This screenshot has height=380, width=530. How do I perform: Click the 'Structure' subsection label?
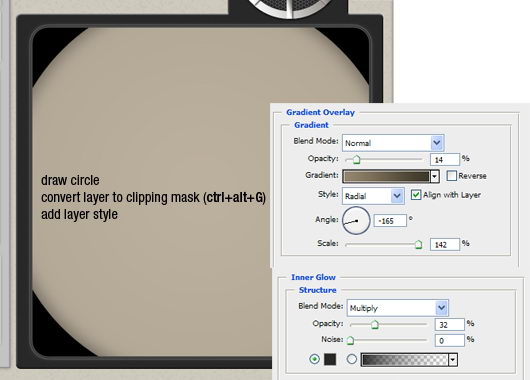coord(318,290)
